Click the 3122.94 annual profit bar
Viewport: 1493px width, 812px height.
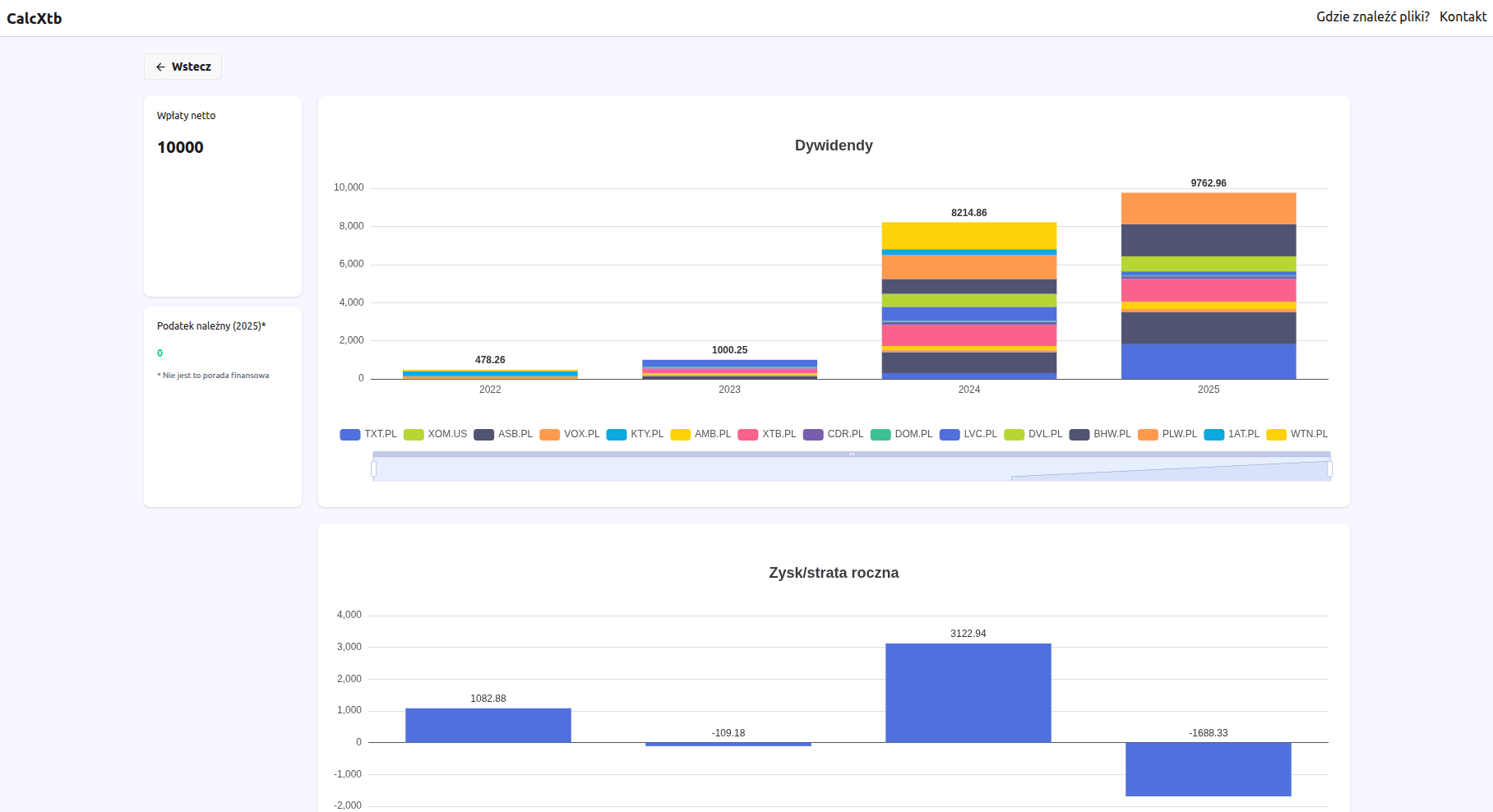(x=968, y=693)
